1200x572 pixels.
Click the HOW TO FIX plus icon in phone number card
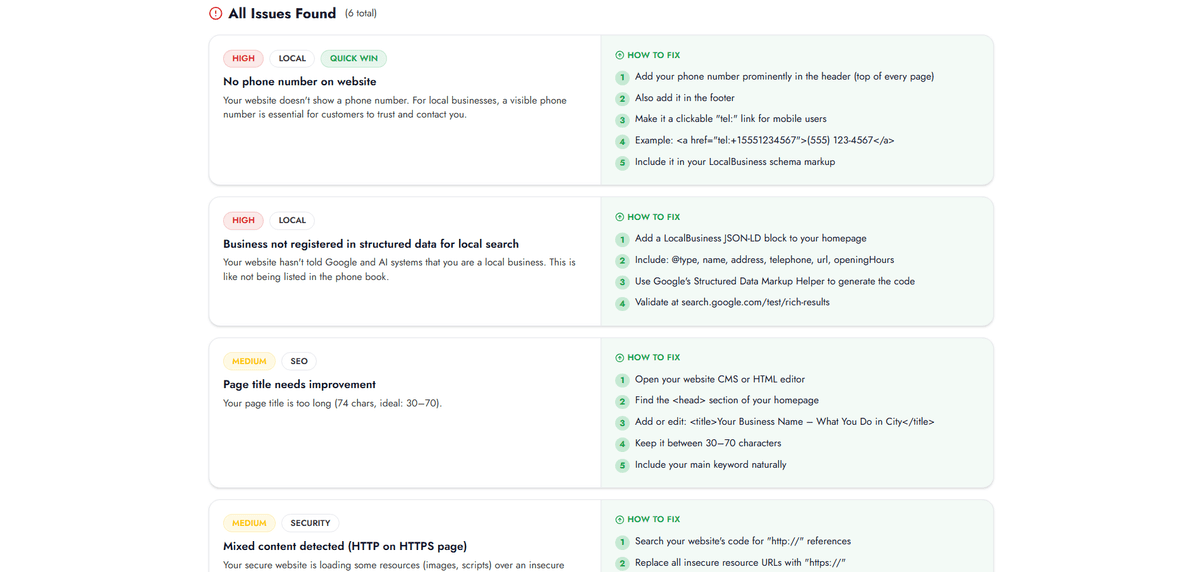click(620, 55)
